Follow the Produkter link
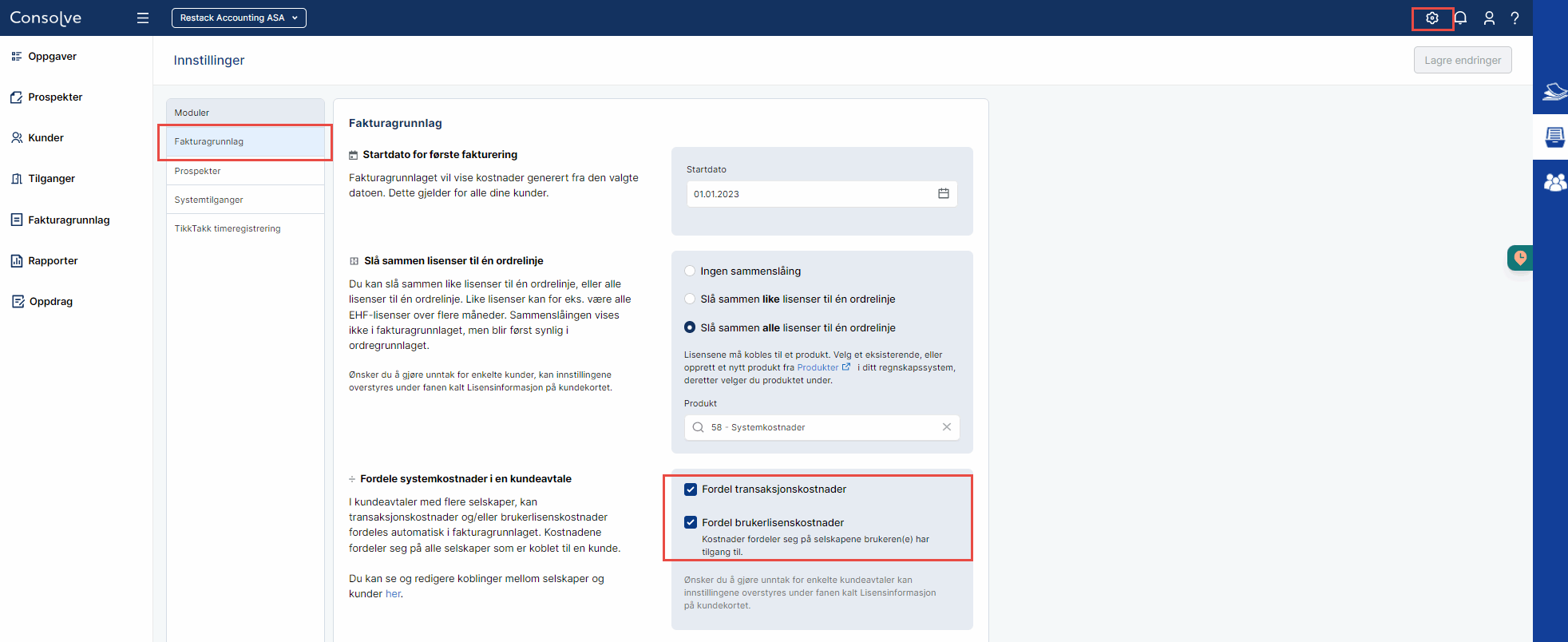This screenshot has width=1568, height=642. [818, 367]
